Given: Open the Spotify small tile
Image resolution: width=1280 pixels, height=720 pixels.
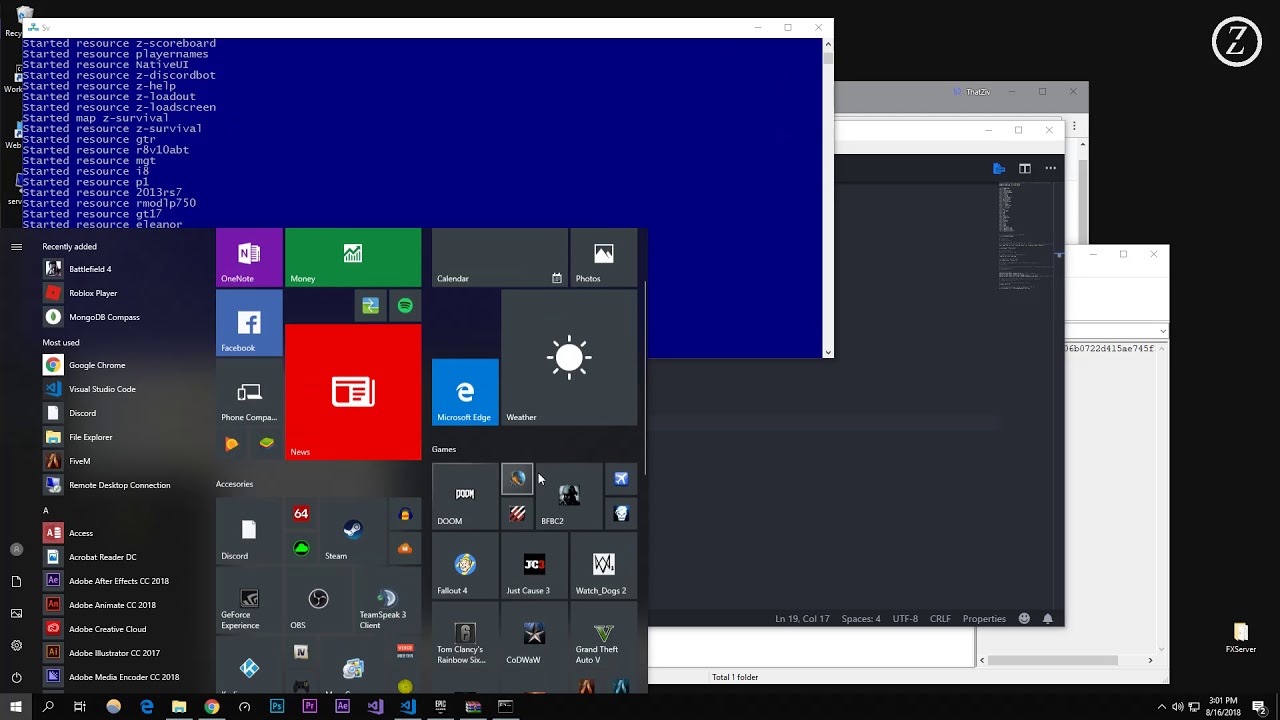Looking at the screenshot, I should 405,306.
